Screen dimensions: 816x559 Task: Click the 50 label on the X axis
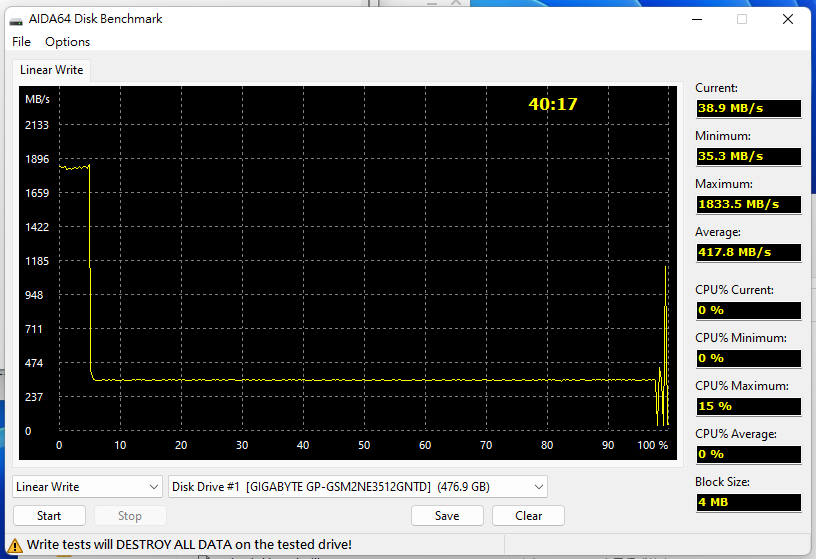[364, 446]
